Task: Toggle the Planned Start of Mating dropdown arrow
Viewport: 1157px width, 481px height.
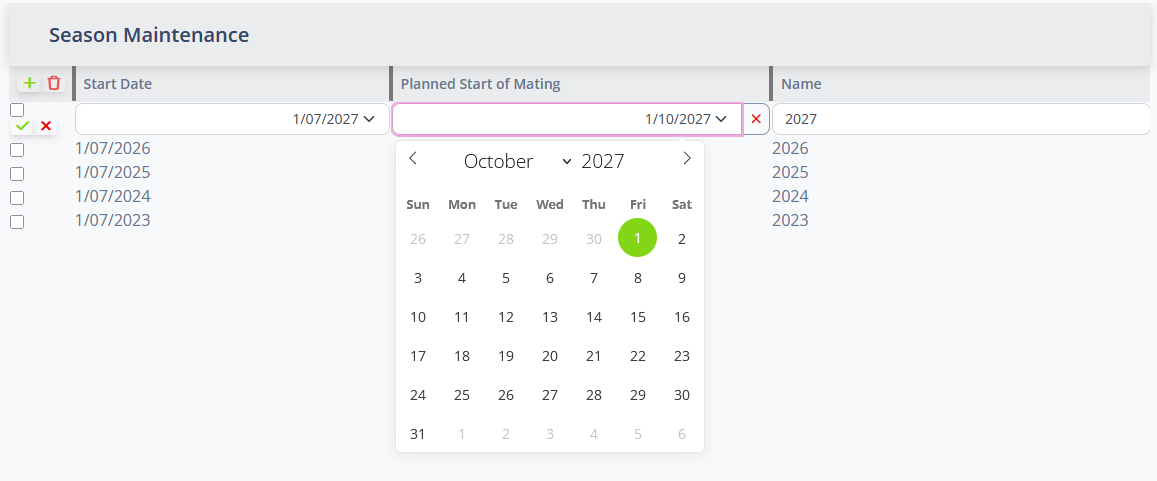Action: tap(721, 119)
